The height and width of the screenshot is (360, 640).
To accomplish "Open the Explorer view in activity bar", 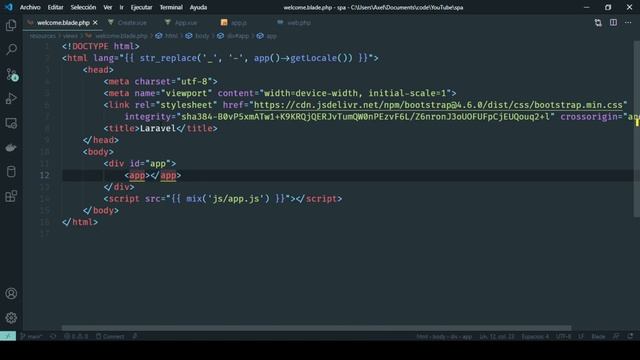I will tap(11, 26).
